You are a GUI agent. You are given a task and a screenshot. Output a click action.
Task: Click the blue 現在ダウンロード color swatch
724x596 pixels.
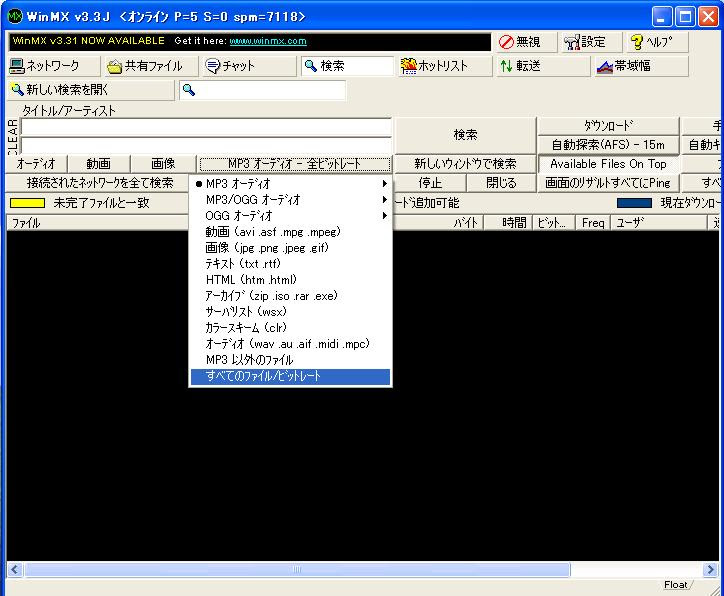[634, 203]
